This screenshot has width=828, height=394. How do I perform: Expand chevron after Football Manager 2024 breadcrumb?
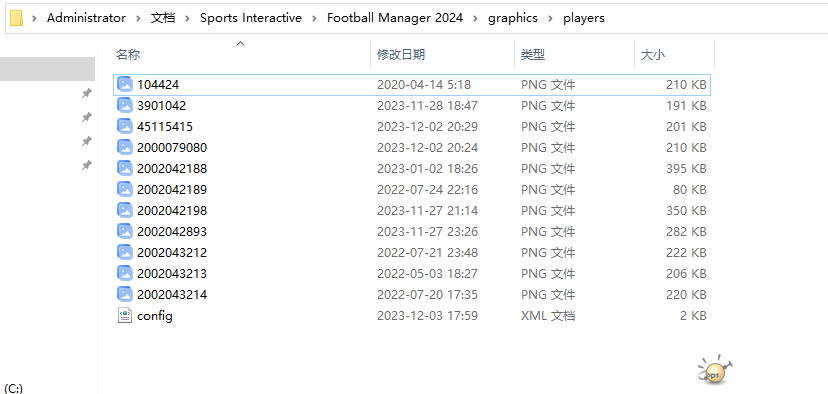(476, 18)
